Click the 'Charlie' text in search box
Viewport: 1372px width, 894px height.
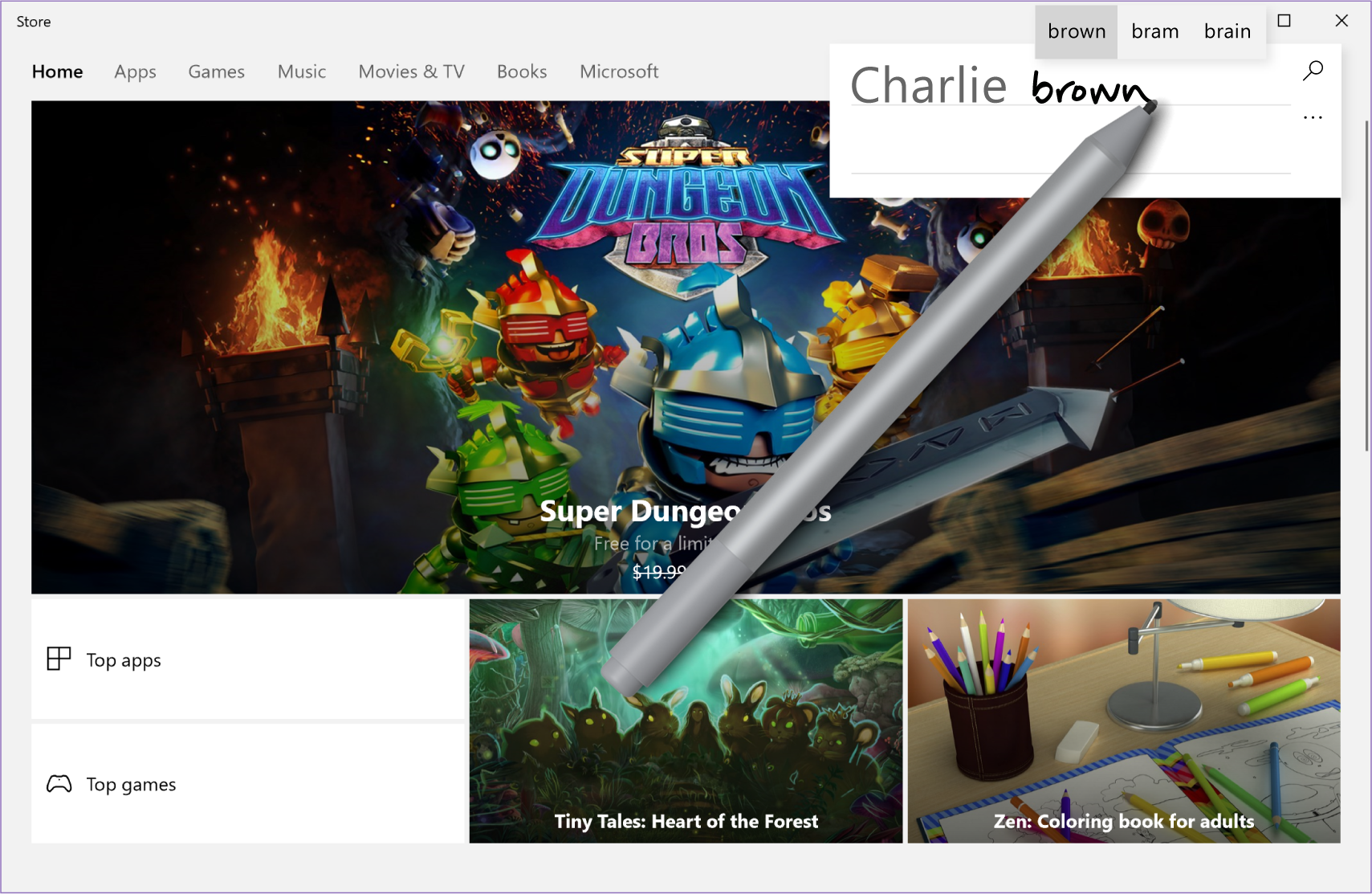[x=928, y=85]
